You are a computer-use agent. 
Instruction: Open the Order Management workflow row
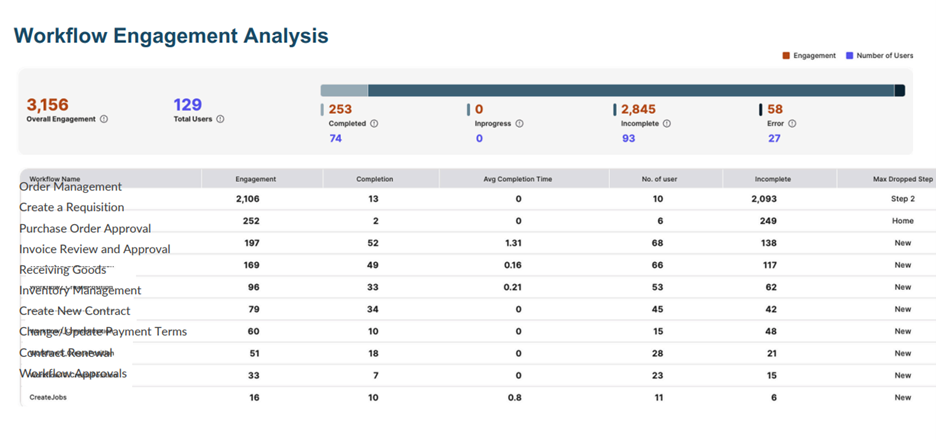(x=70, y=187)
